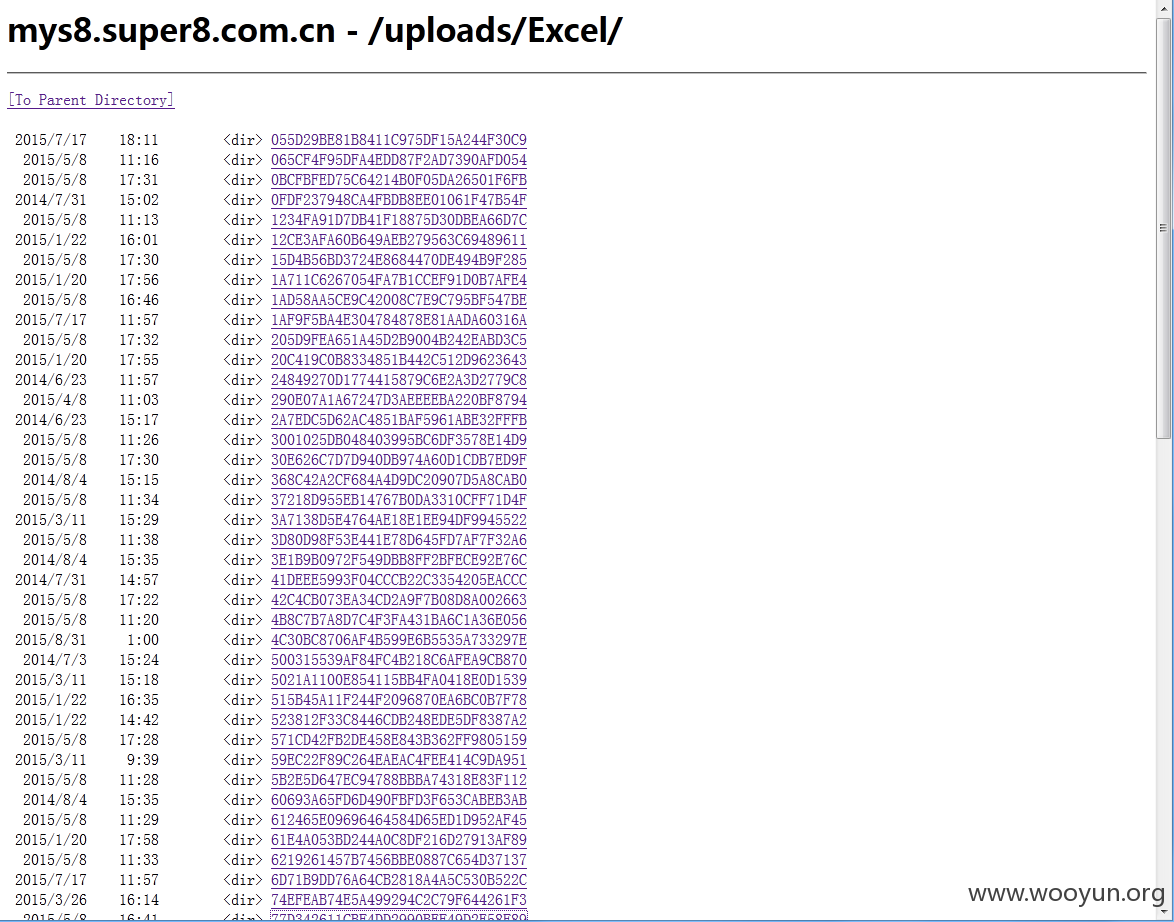Open directory 20C419C0B8334851B442C512D9623643
The image size is (1174, 922).
[398, 360]
